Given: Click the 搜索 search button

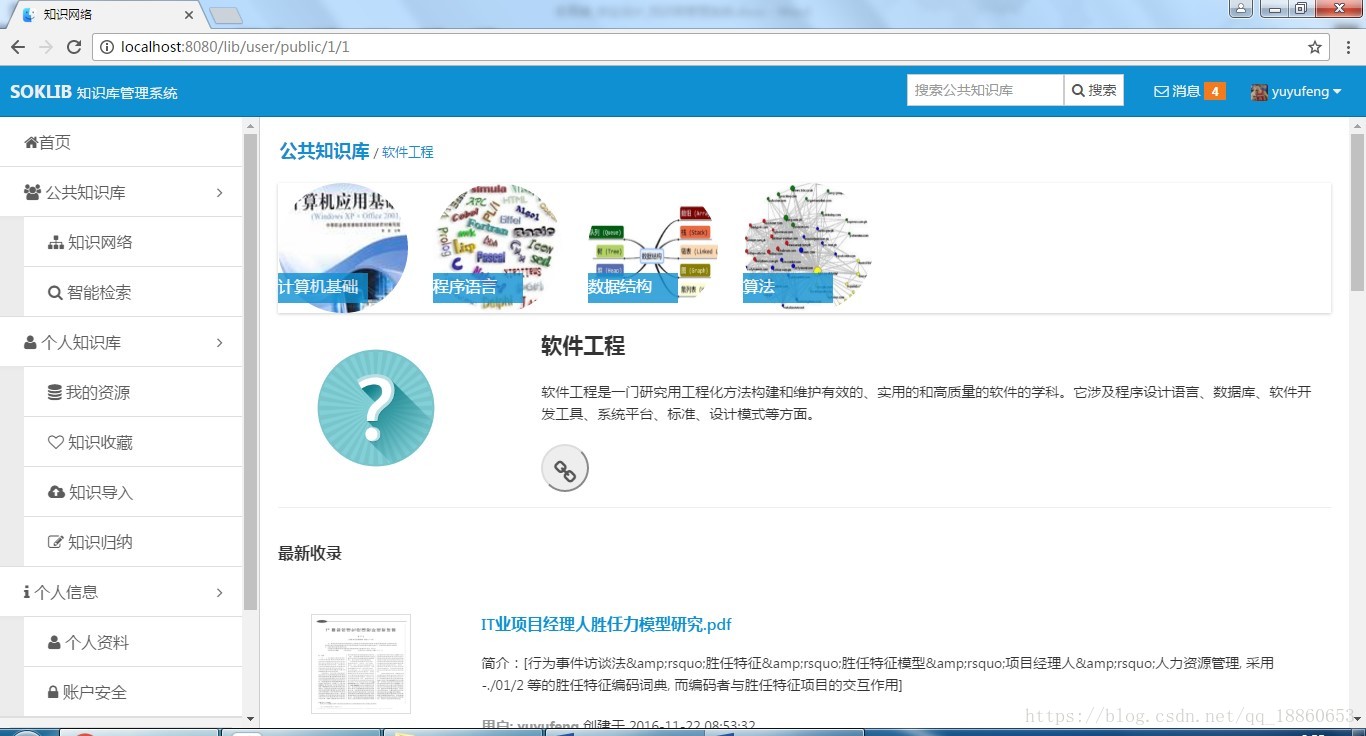Looking at the screenshot, I should tap(1094, 90).
